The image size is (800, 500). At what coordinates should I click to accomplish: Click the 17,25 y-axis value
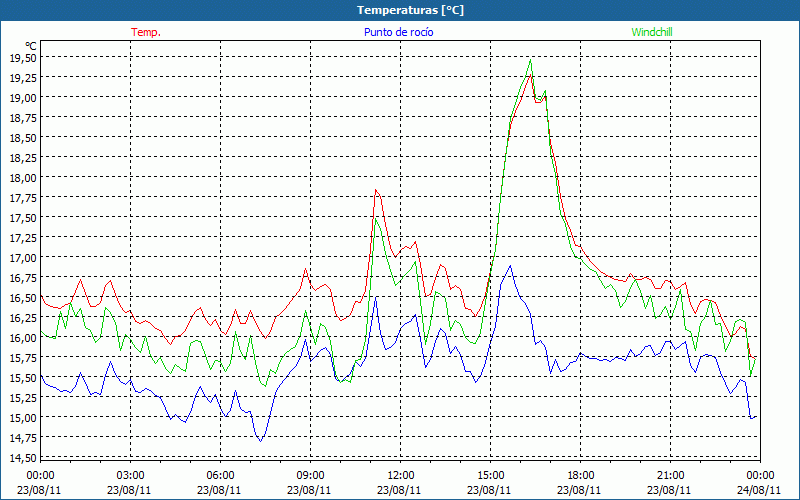click(x=23, y=238)
